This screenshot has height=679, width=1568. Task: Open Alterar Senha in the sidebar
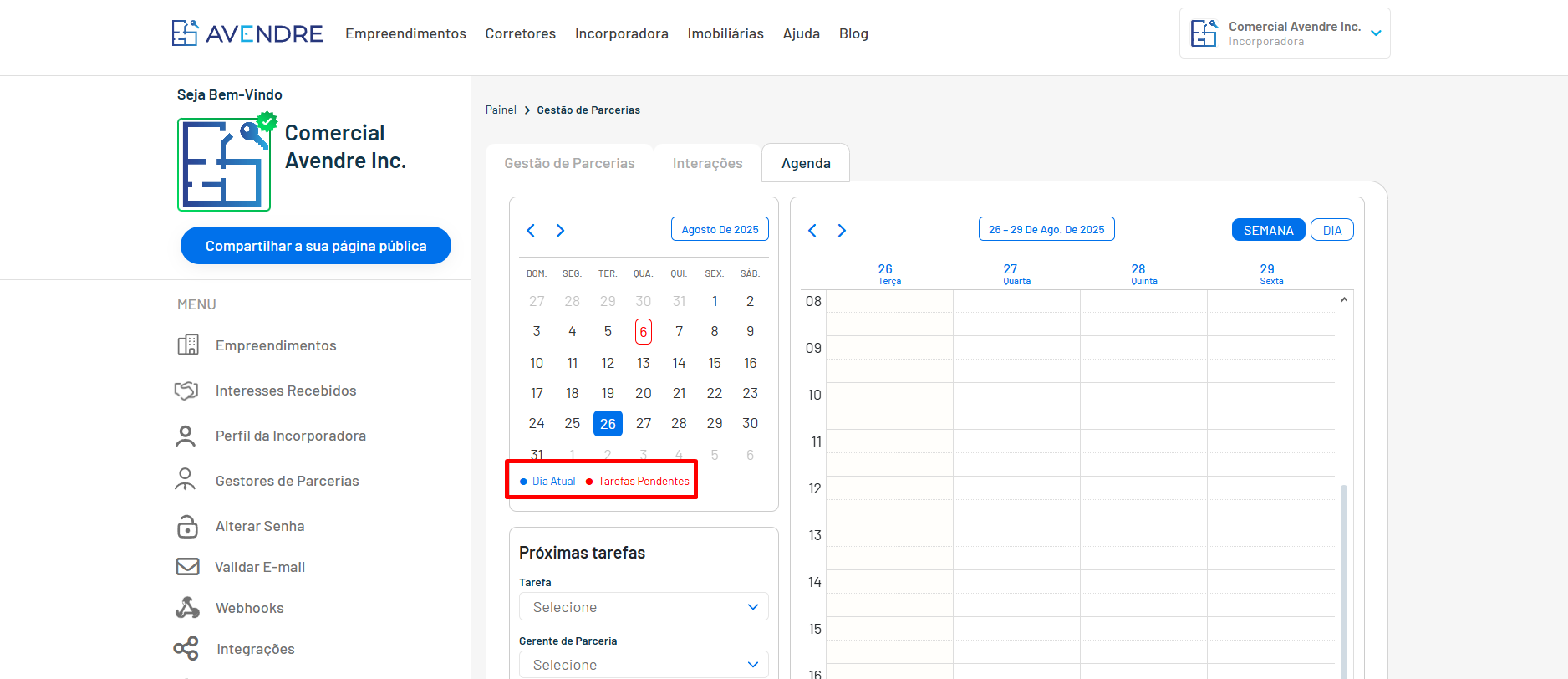(x=260, y=526)
